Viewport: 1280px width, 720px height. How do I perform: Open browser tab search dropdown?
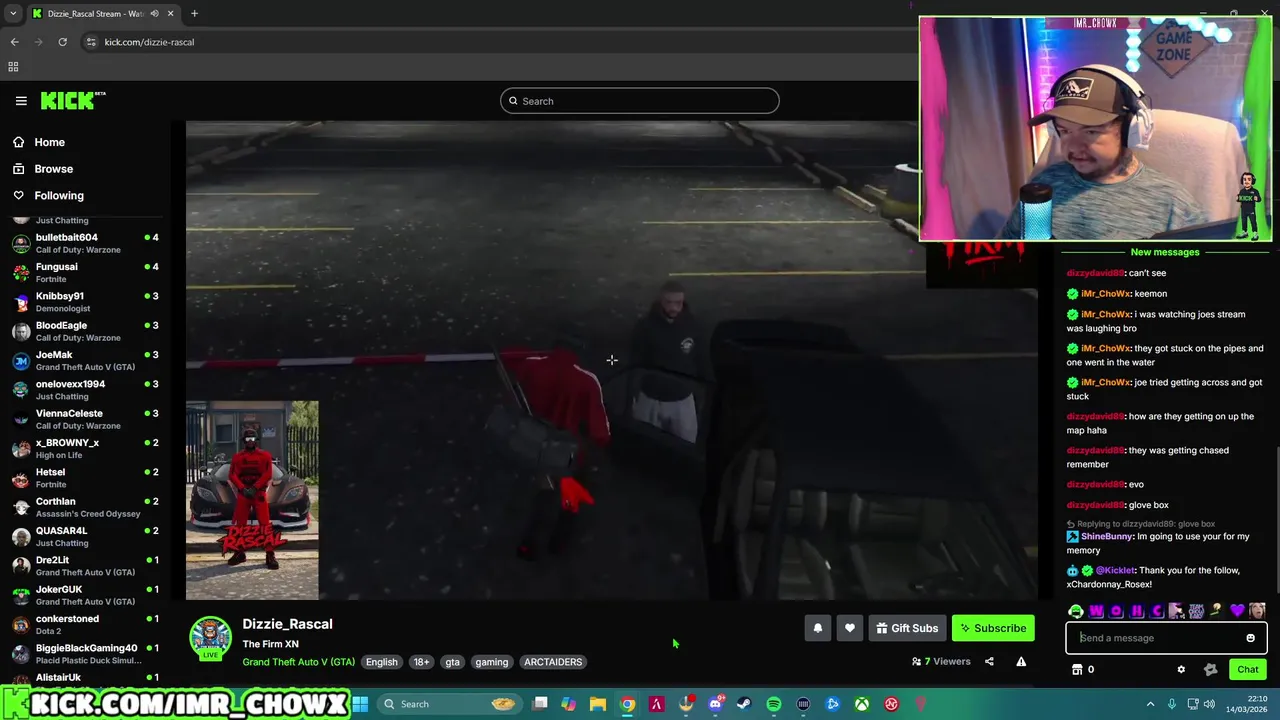[13, 13]
